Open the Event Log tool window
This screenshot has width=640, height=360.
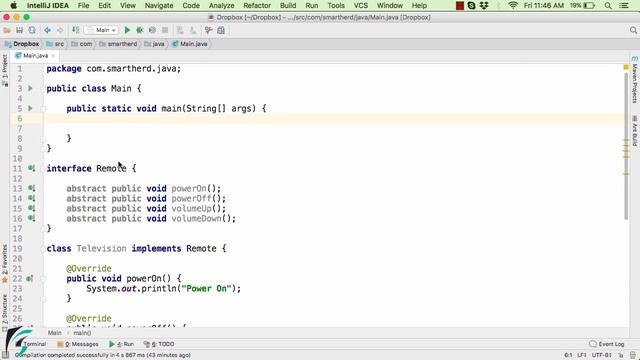[x=607, y=344]
